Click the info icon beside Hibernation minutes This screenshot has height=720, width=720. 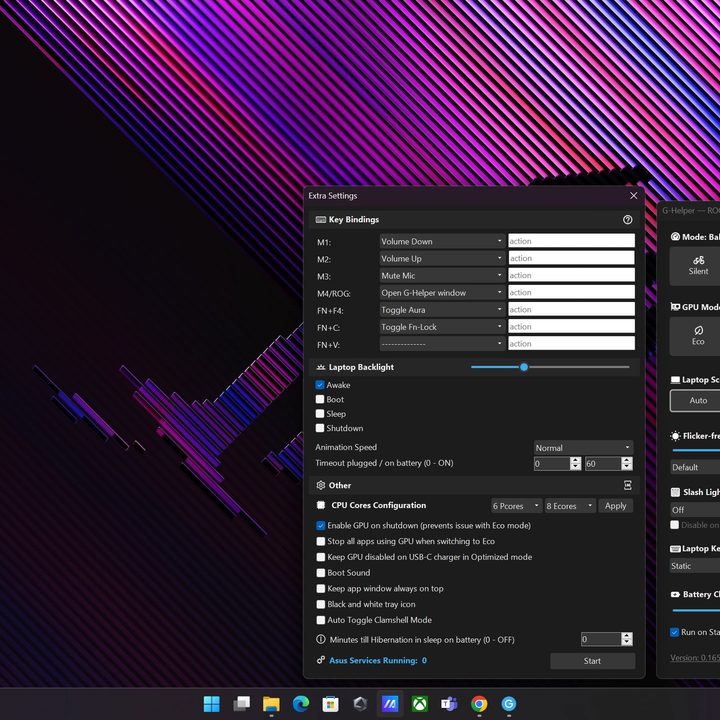pyautogui.click(x=321, y=639)
